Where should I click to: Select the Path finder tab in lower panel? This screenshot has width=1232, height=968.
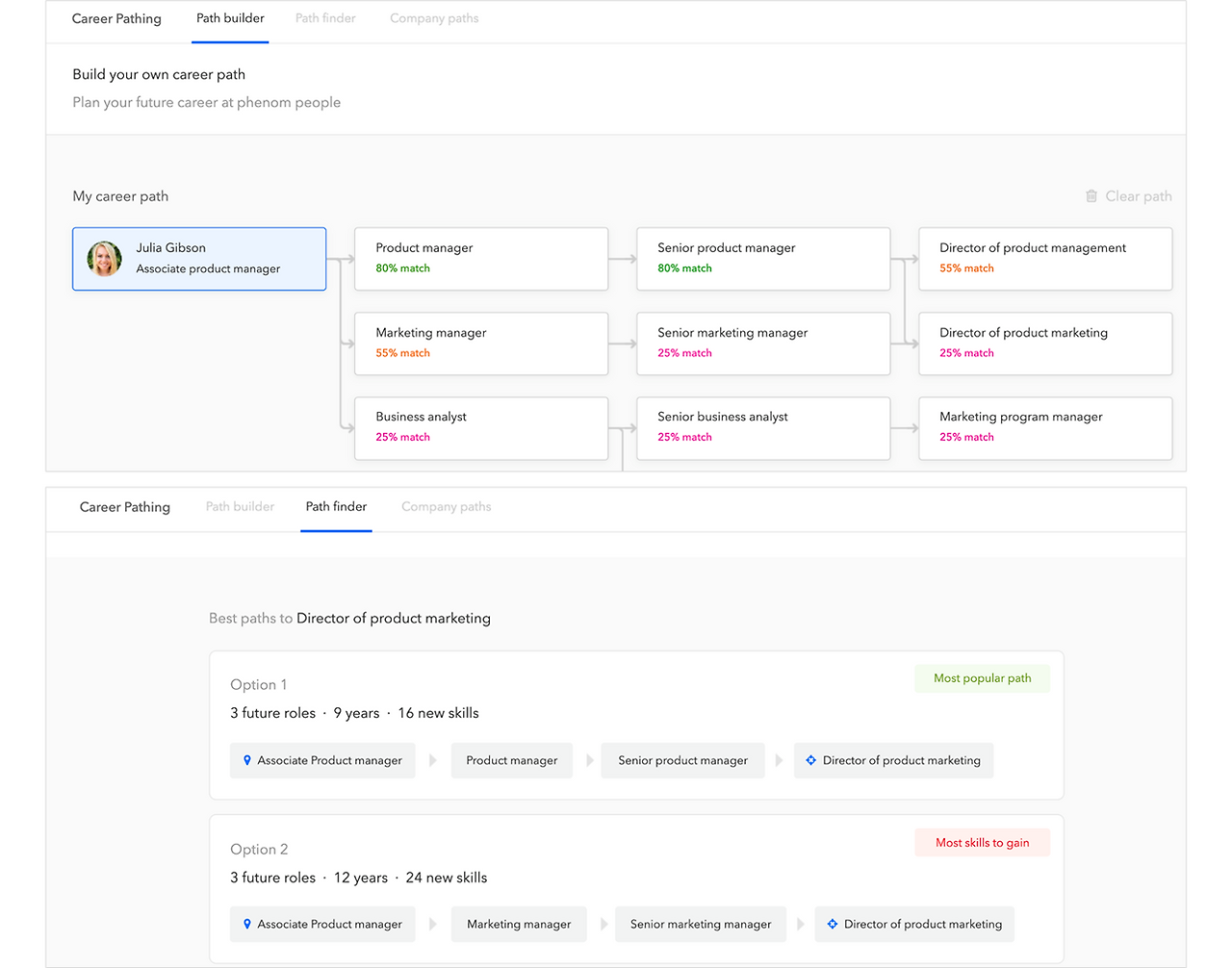point(336,506)
